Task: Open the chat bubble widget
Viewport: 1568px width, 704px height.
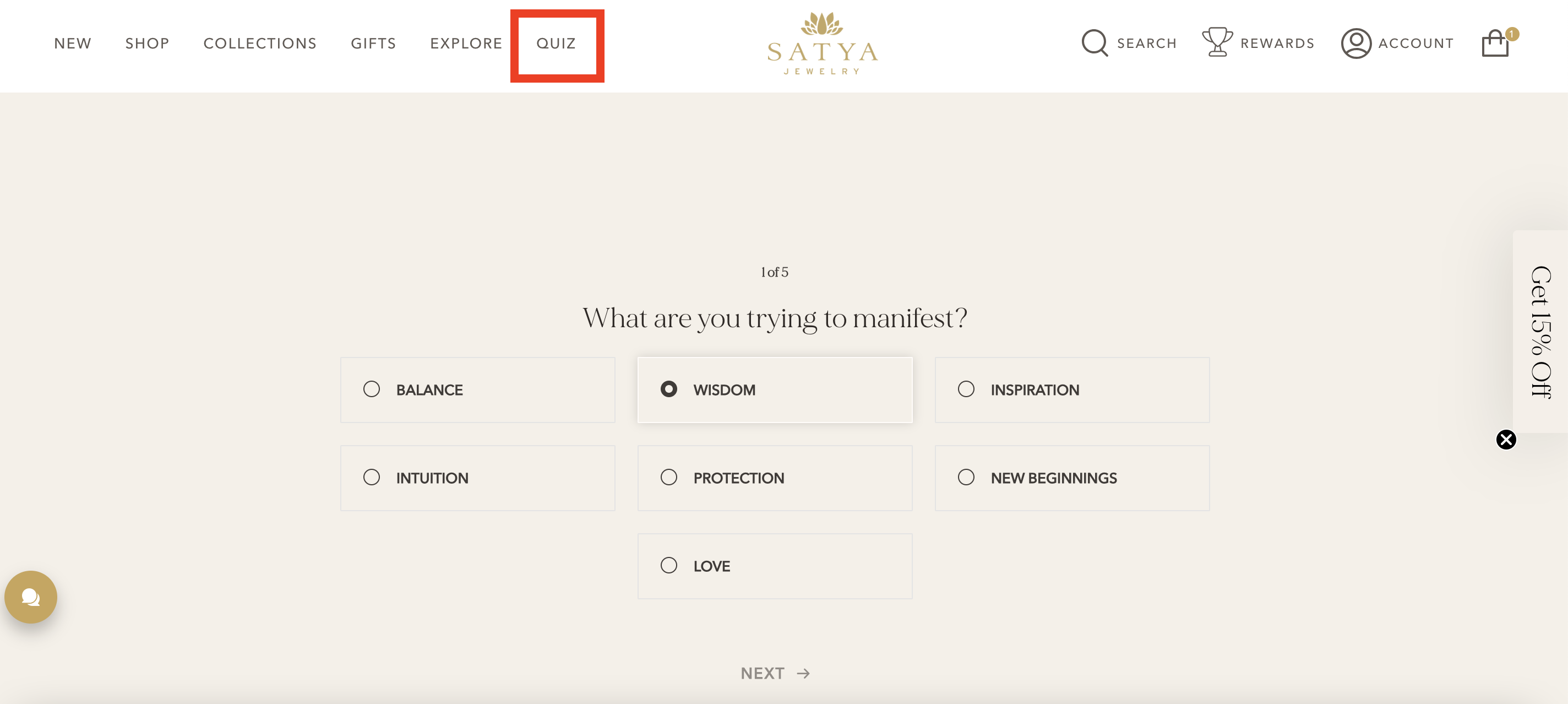Action: click(x=31, y=597)
